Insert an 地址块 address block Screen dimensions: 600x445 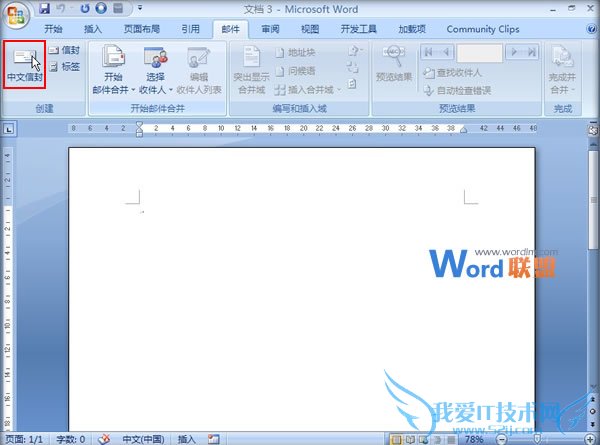pyautogui.click(x=295, y=52)
